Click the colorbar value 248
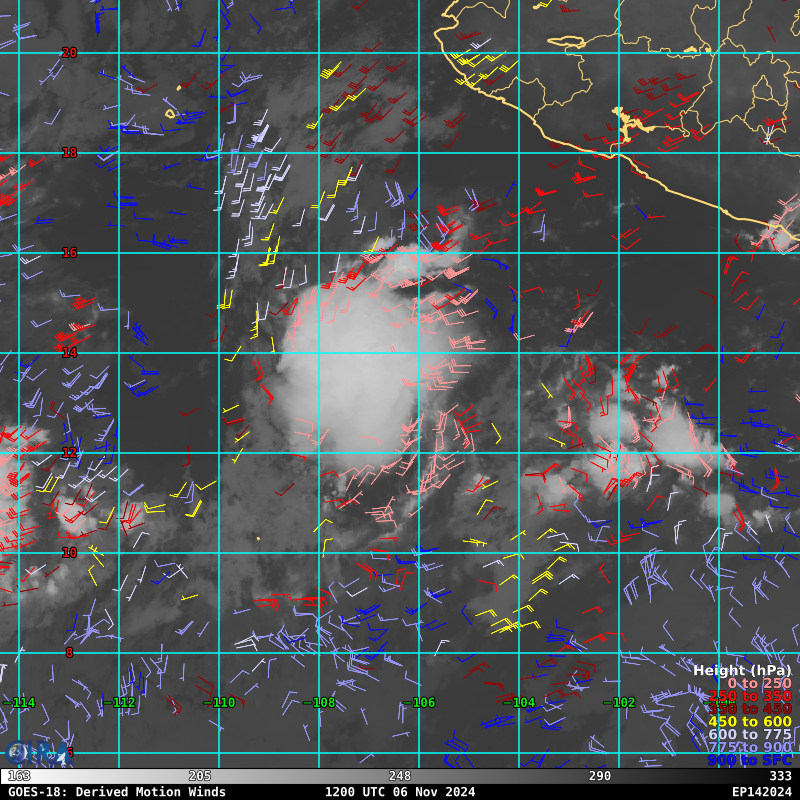Viewport: 800px width, 800px height. point(400,776)
